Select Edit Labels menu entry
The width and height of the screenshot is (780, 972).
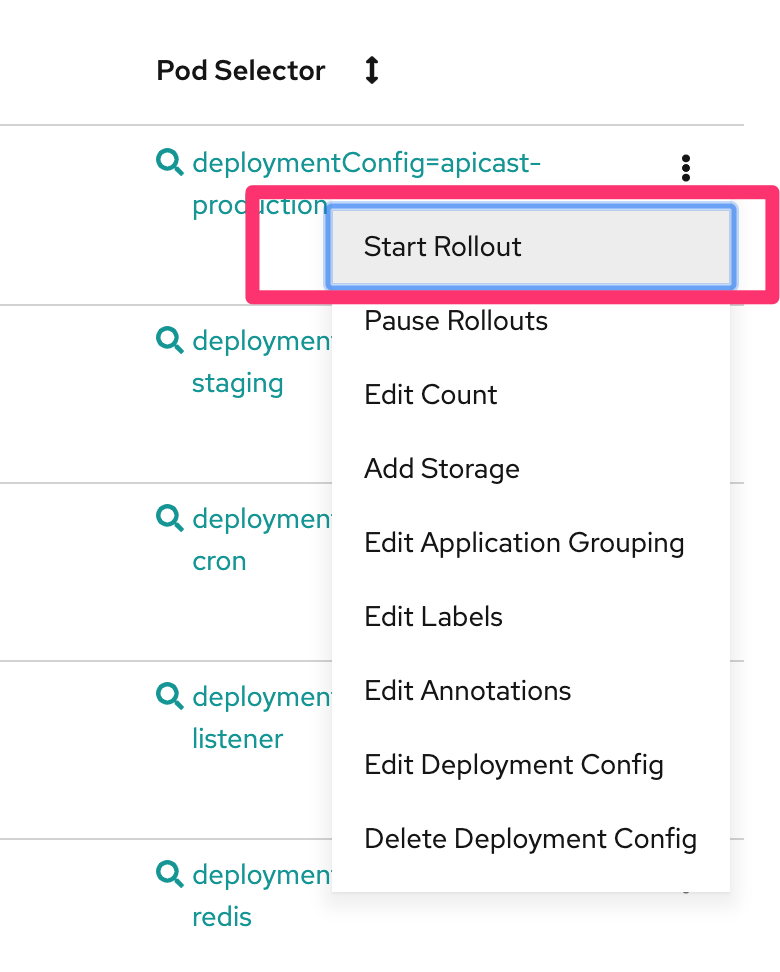(x=531, y=617)
